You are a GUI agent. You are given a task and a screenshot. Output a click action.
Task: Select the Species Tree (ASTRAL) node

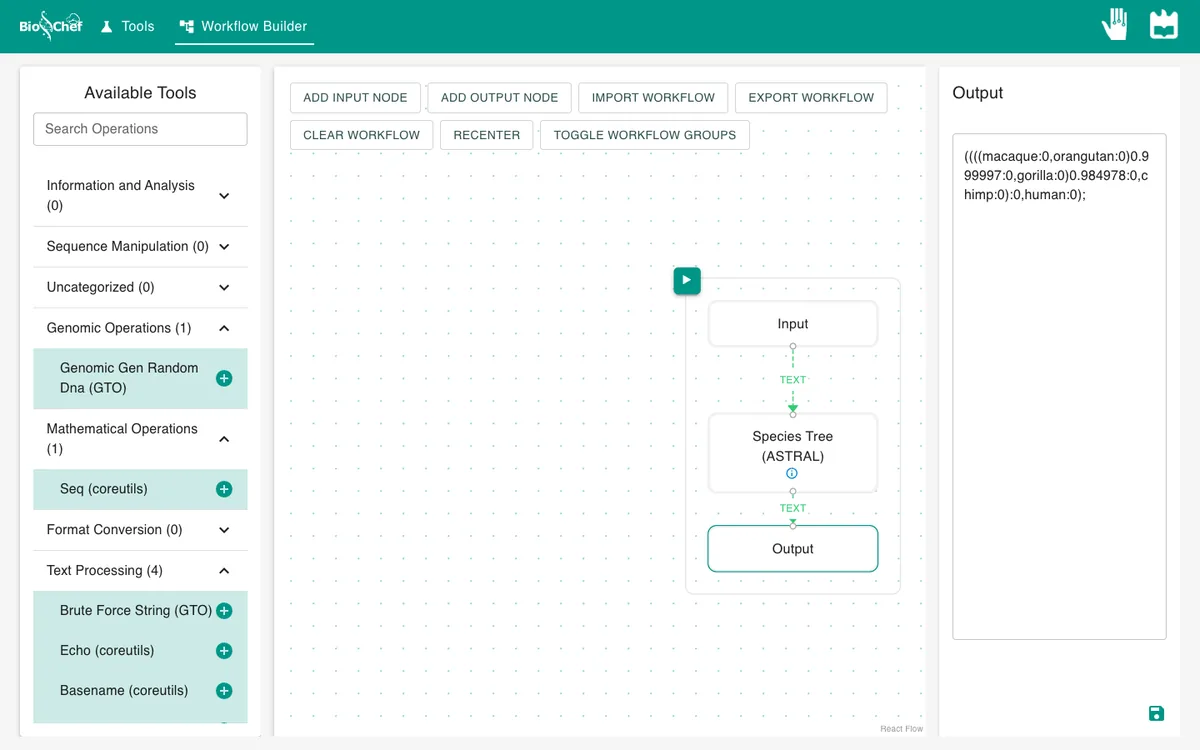coord(793,453)
